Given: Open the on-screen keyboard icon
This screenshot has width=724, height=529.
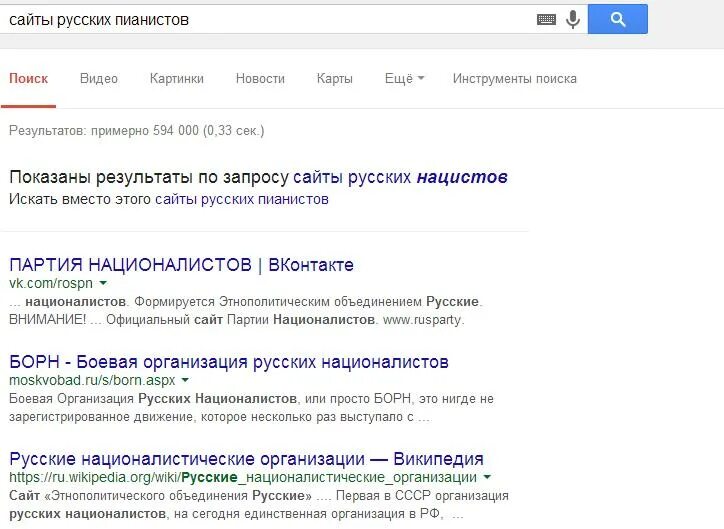Looking at the screenshot, I should pos(546,19).
